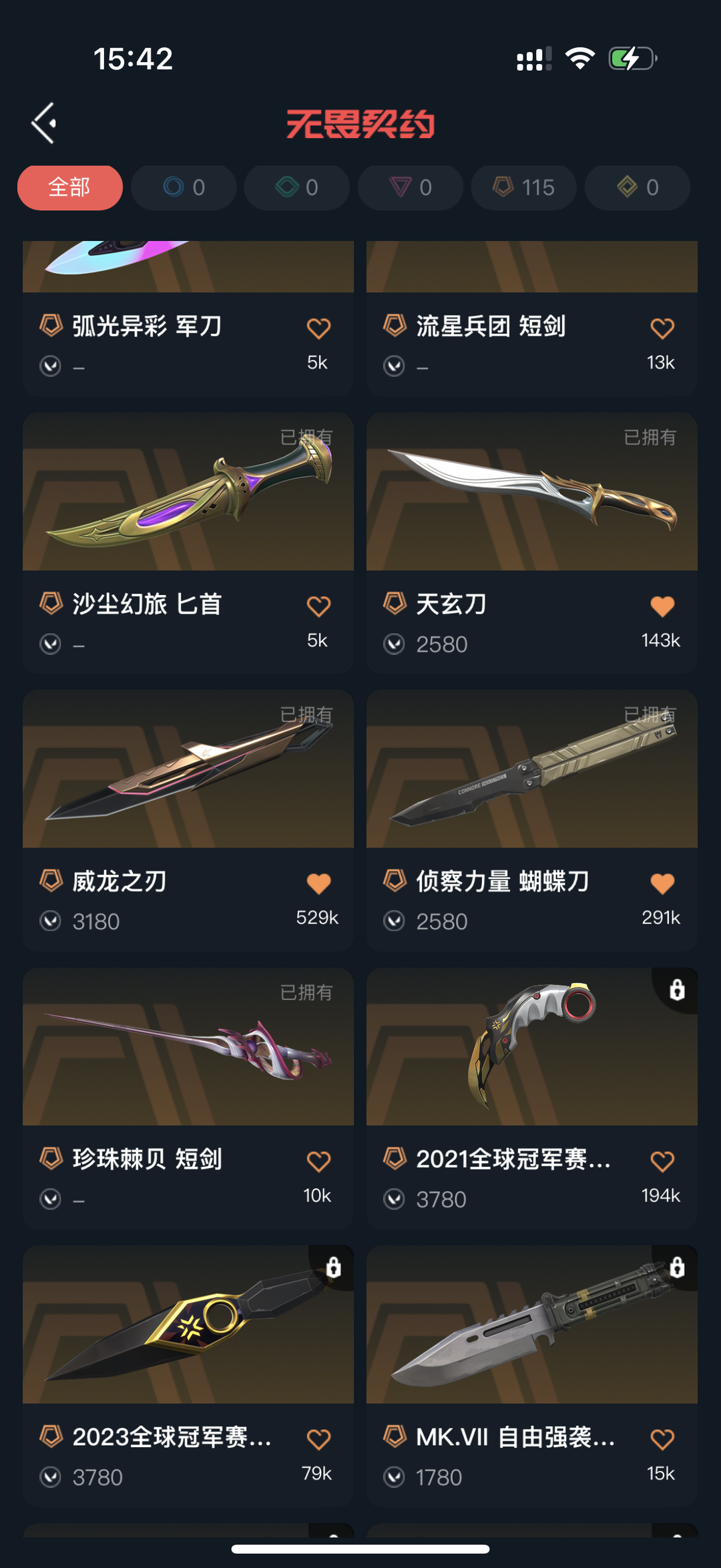Unfavorite 天玄刀 filled heart

(x=662, y=606)
